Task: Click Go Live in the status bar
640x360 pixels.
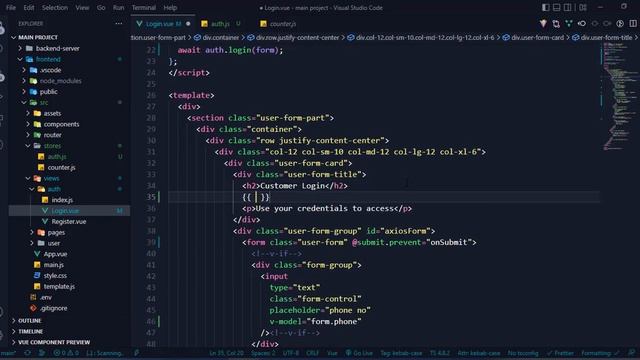Action: [x=359, y=353]
